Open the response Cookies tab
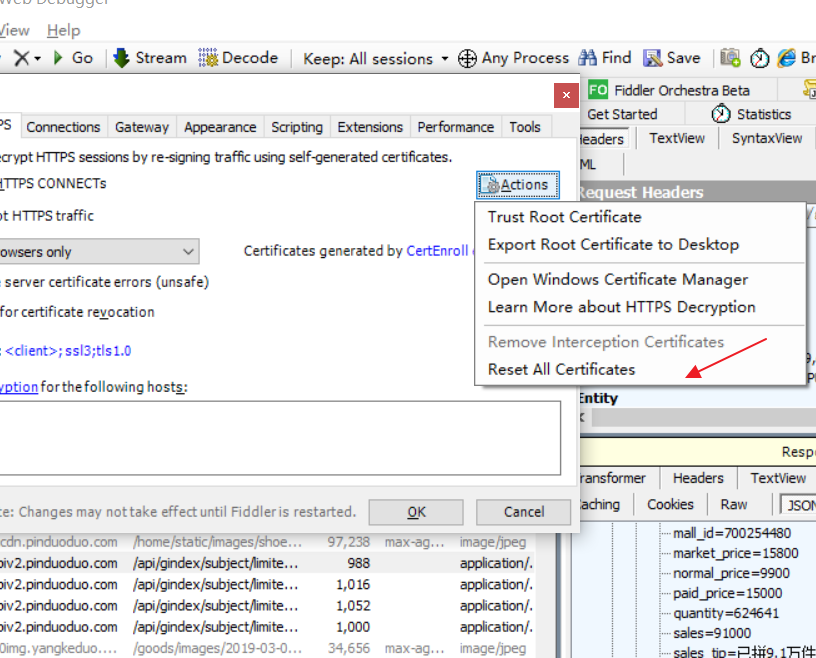Viewport: 816px width, 658px height. click(x=670, y=504)
